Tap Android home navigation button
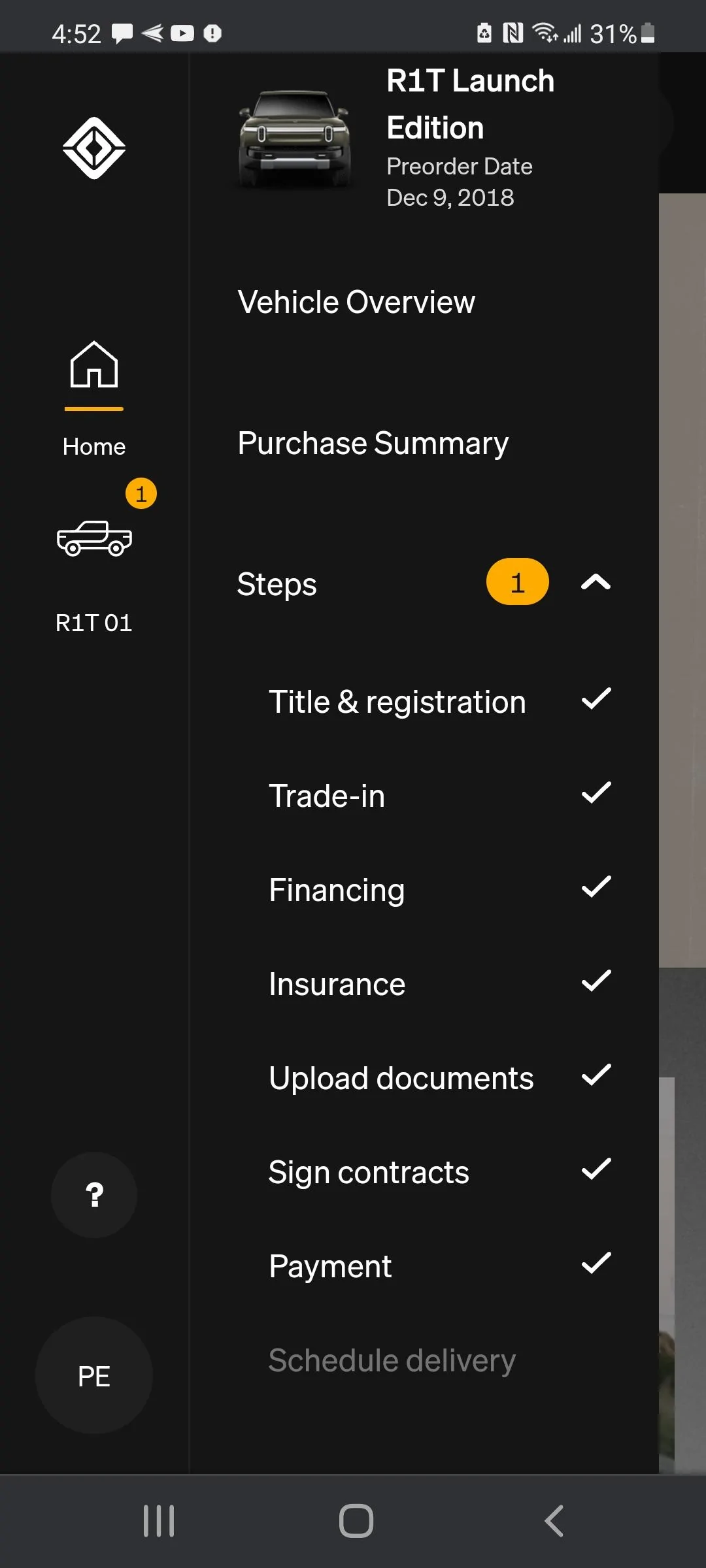The image size is (706, 1568). pyautogui.click(x=356, y=1521)
